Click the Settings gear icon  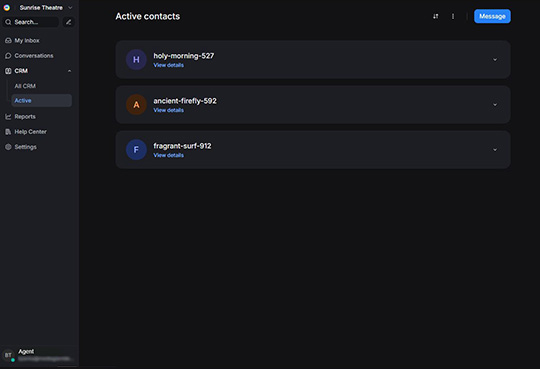[8, 147]
